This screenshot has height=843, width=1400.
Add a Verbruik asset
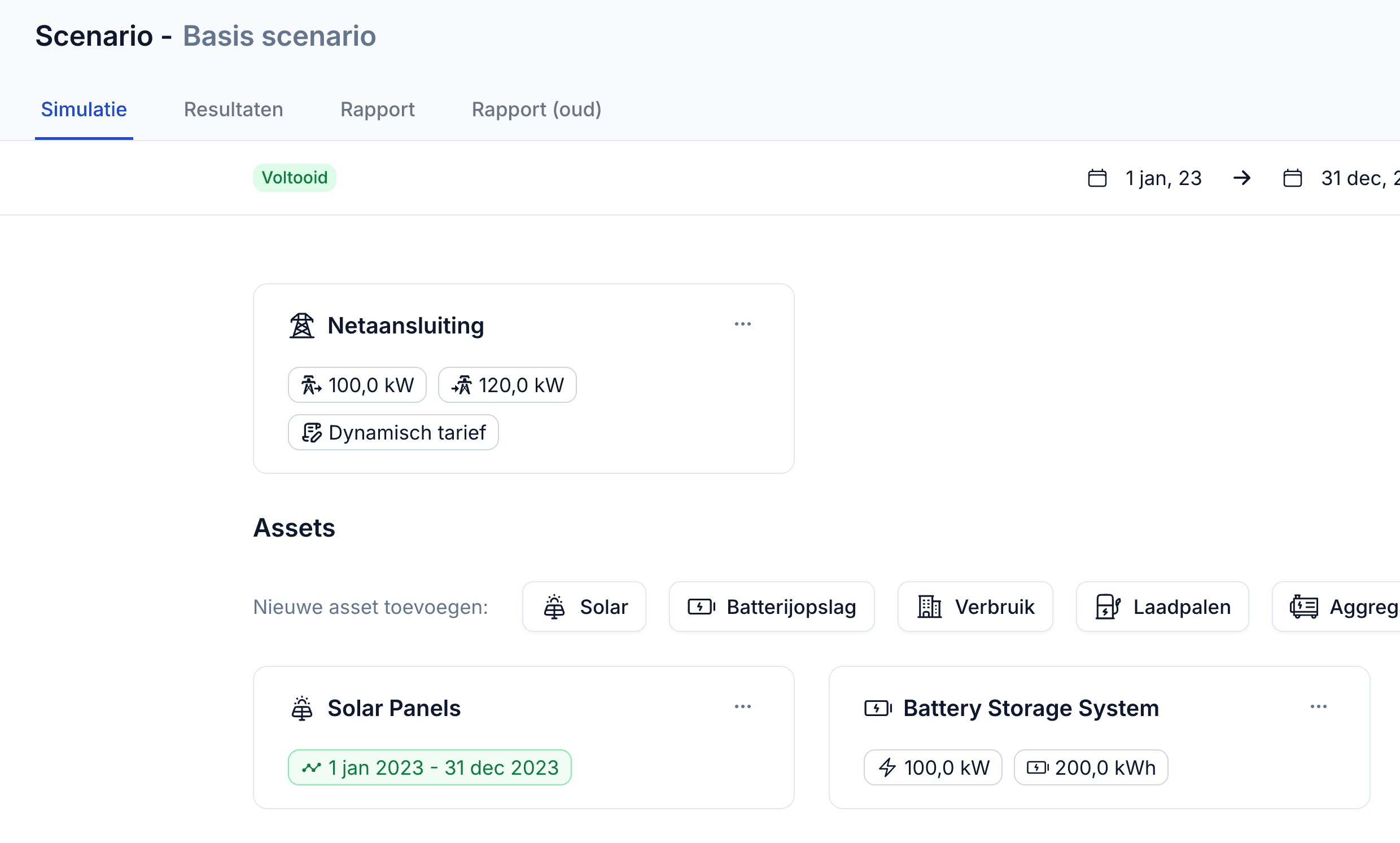click(975, 607)
